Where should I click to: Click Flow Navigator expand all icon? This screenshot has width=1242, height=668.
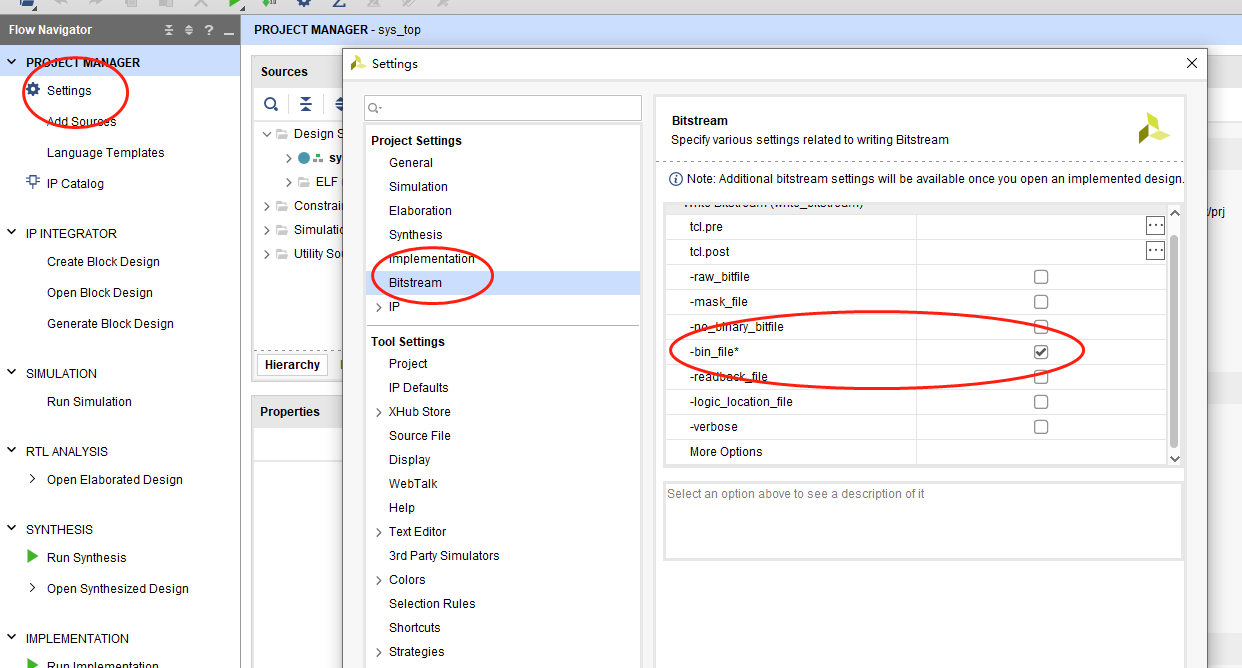pos(189,30)
